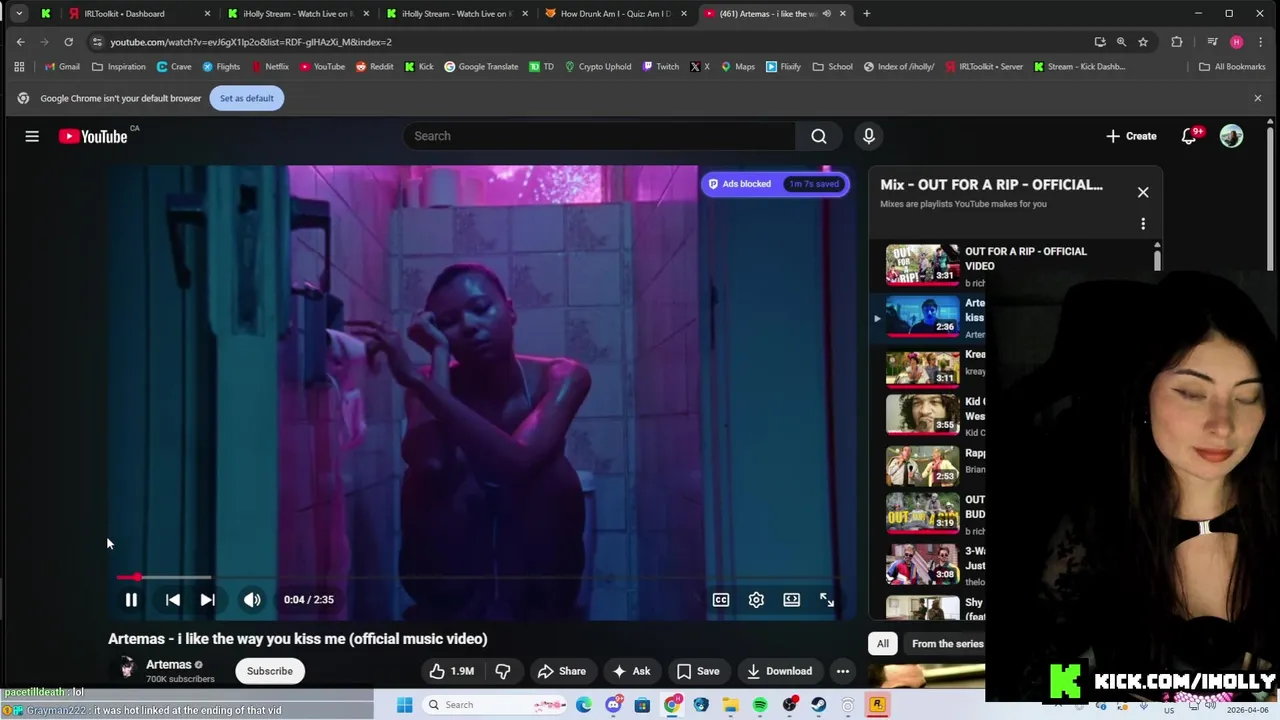
Task: Select the 3:11 playlist video thumbnail
Action: click(922, 368)
